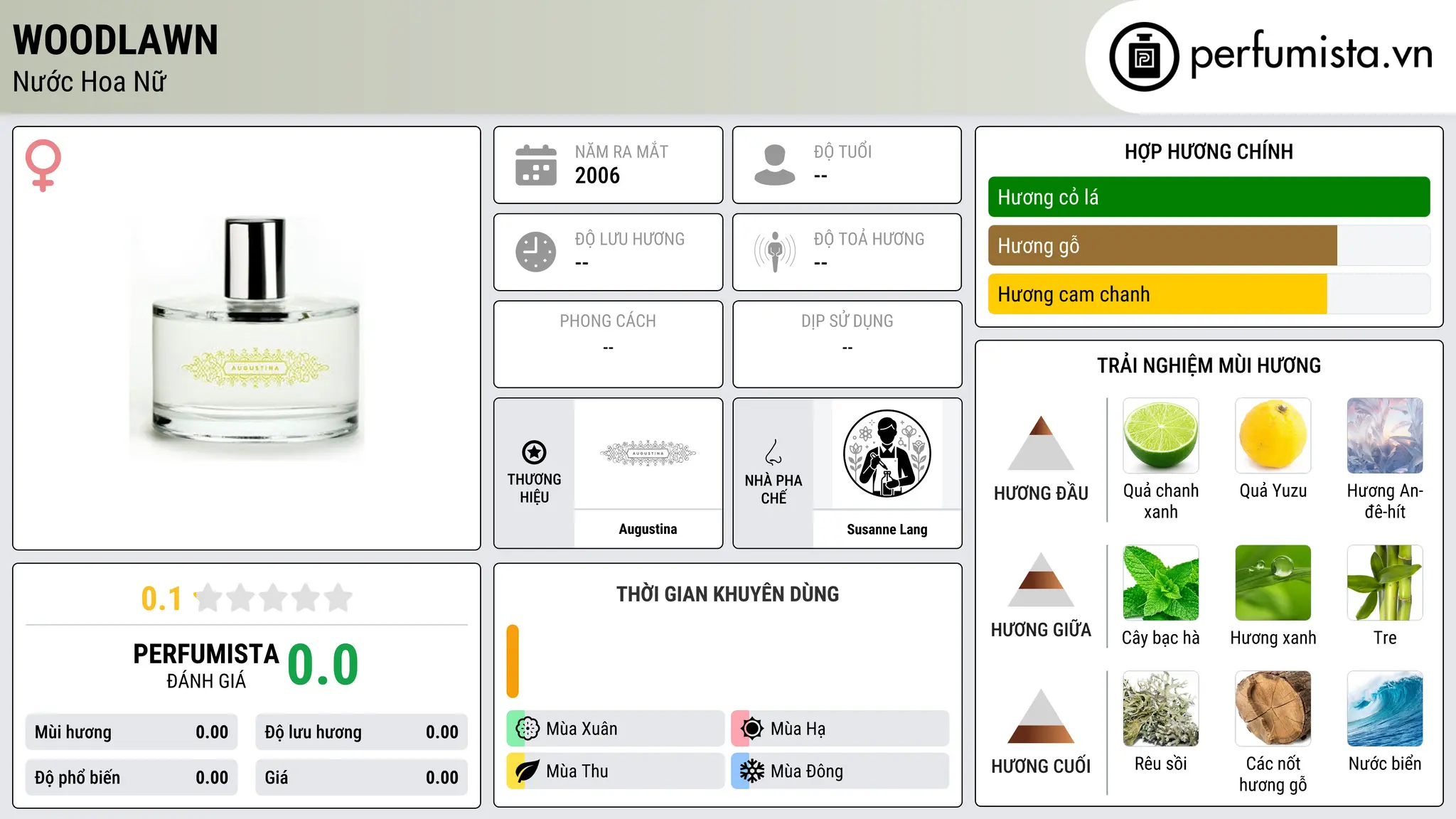Click the brown Hương gỗ accord bar
This screenshot has width=1456, height=819.
tap(1162, 245)
